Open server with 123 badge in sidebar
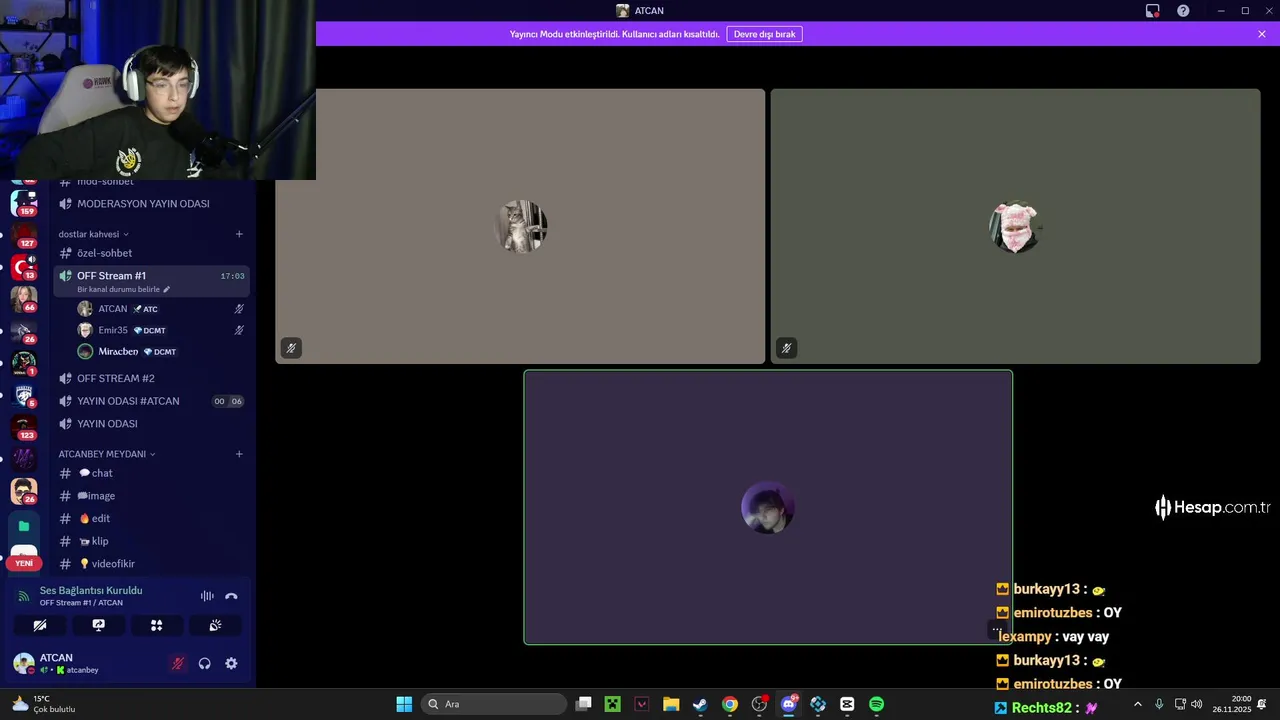Screen dimensions: 1280x720 click(24, 428)
